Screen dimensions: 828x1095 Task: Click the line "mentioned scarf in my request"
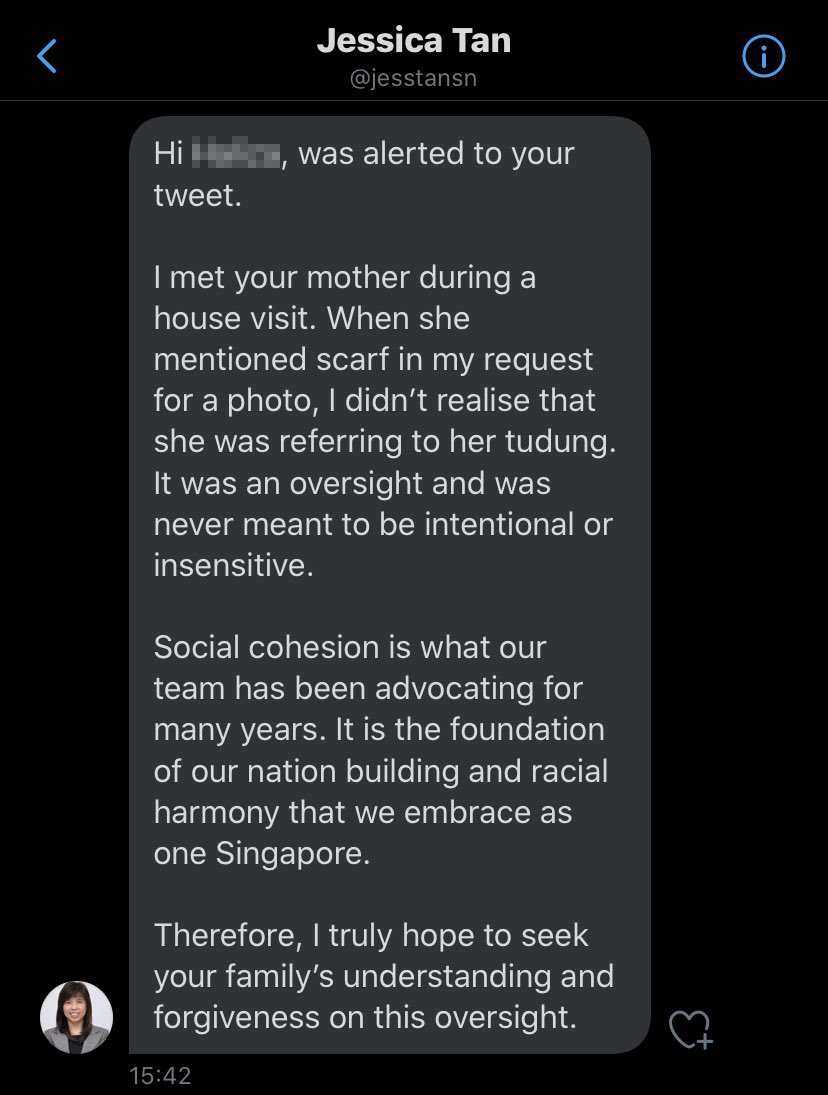pyautogui.click(x=373, y=360)
